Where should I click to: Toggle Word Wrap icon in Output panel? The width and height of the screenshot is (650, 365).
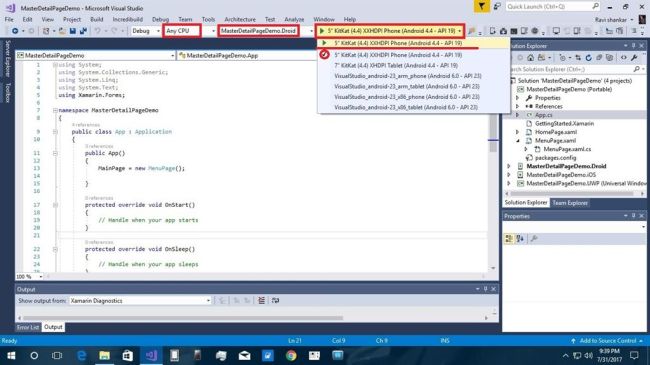click(275, 300)
